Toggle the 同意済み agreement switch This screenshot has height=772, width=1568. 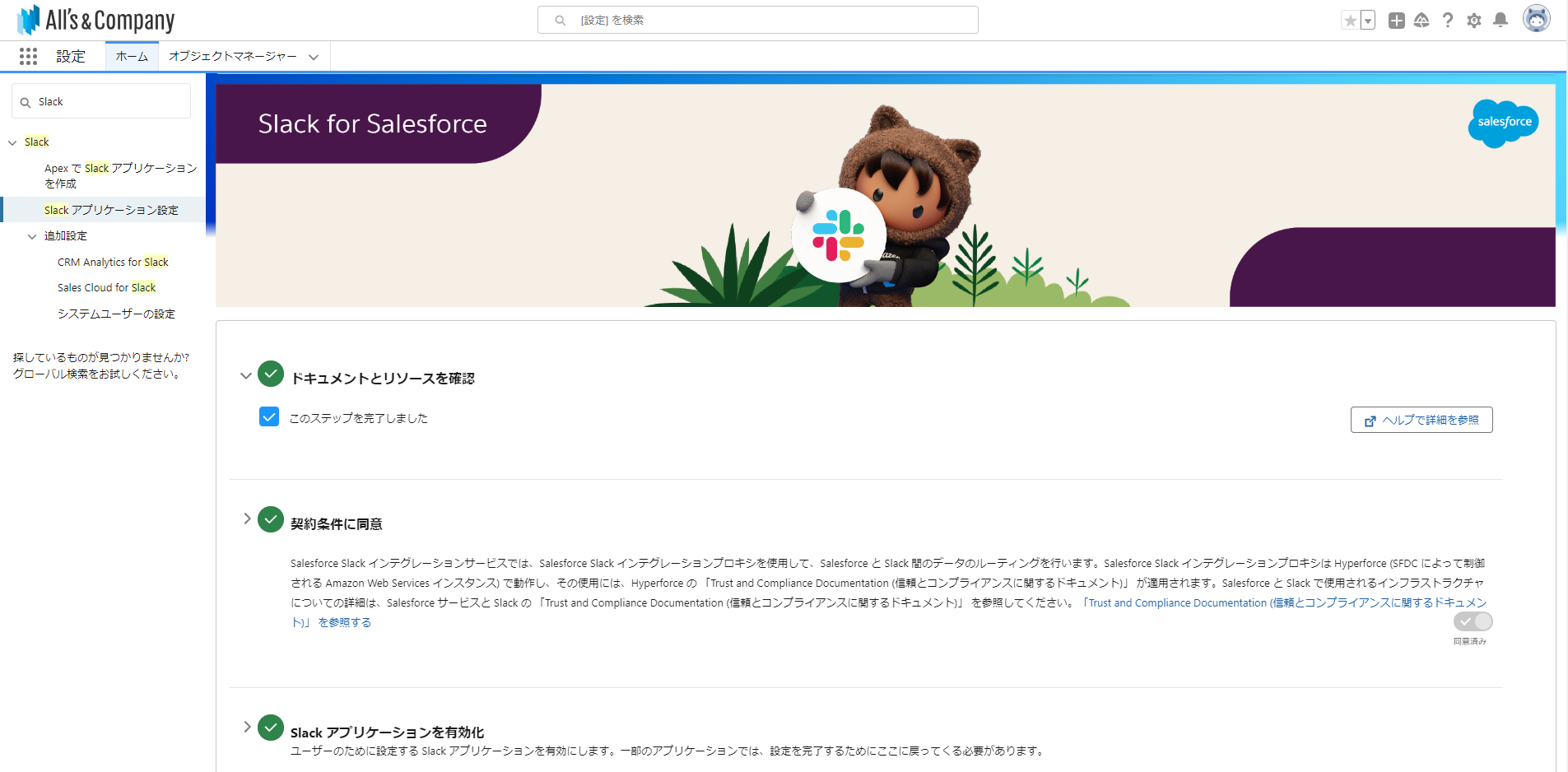pos(1473,621)
